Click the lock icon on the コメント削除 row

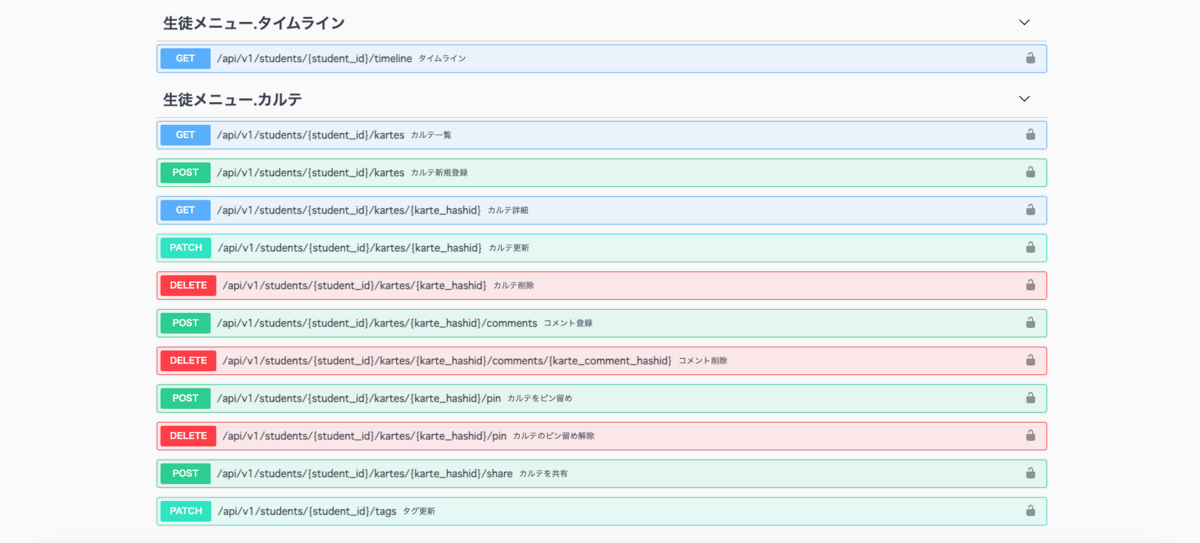[1030, 360]
